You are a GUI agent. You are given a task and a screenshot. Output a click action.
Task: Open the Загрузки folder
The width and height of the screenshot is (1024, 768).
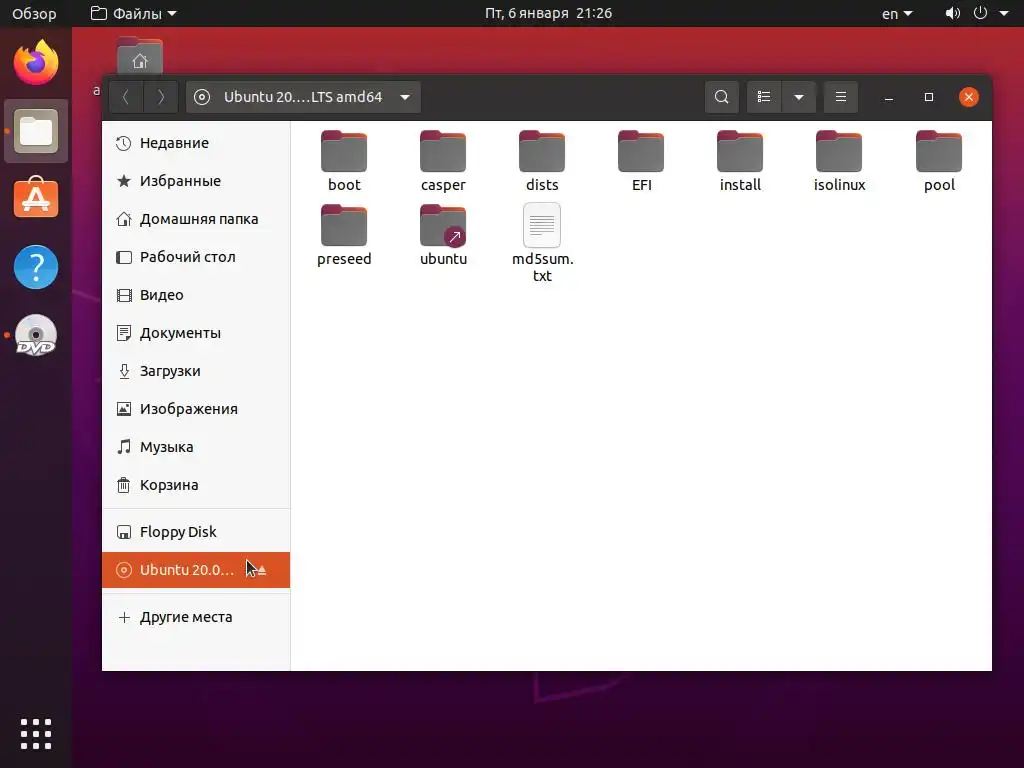196,371
